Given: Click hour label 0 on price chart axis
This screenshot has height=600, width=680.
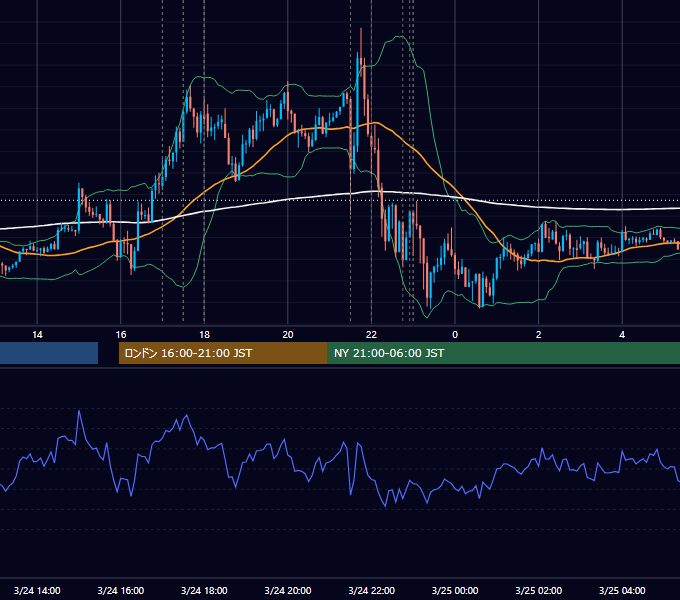Looking at the screenshot, I should click(x=455, y=335).
